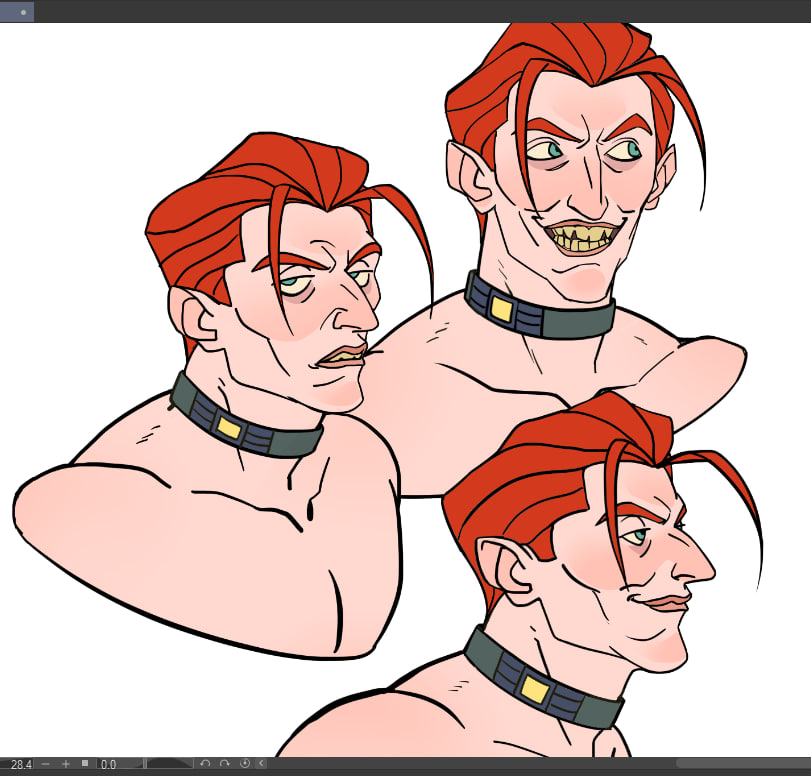
Task: Click the fit-to-screen square icon
Action: click(85, 764)
